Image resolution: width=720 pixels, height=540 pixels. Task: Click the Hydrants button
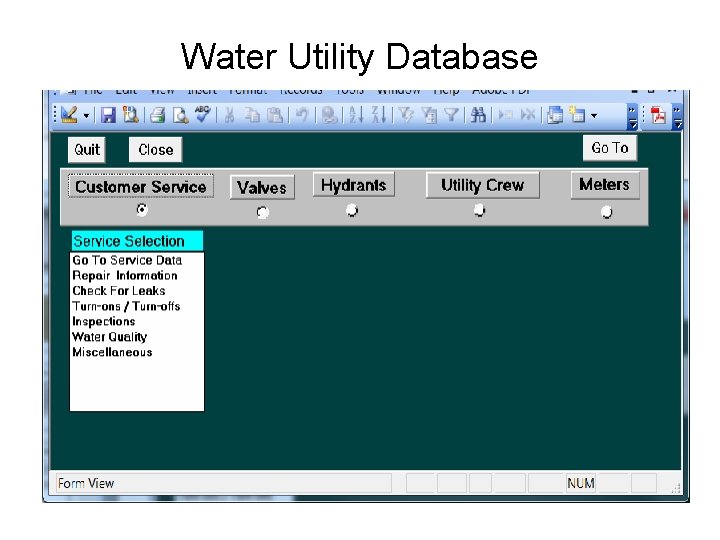354,185
